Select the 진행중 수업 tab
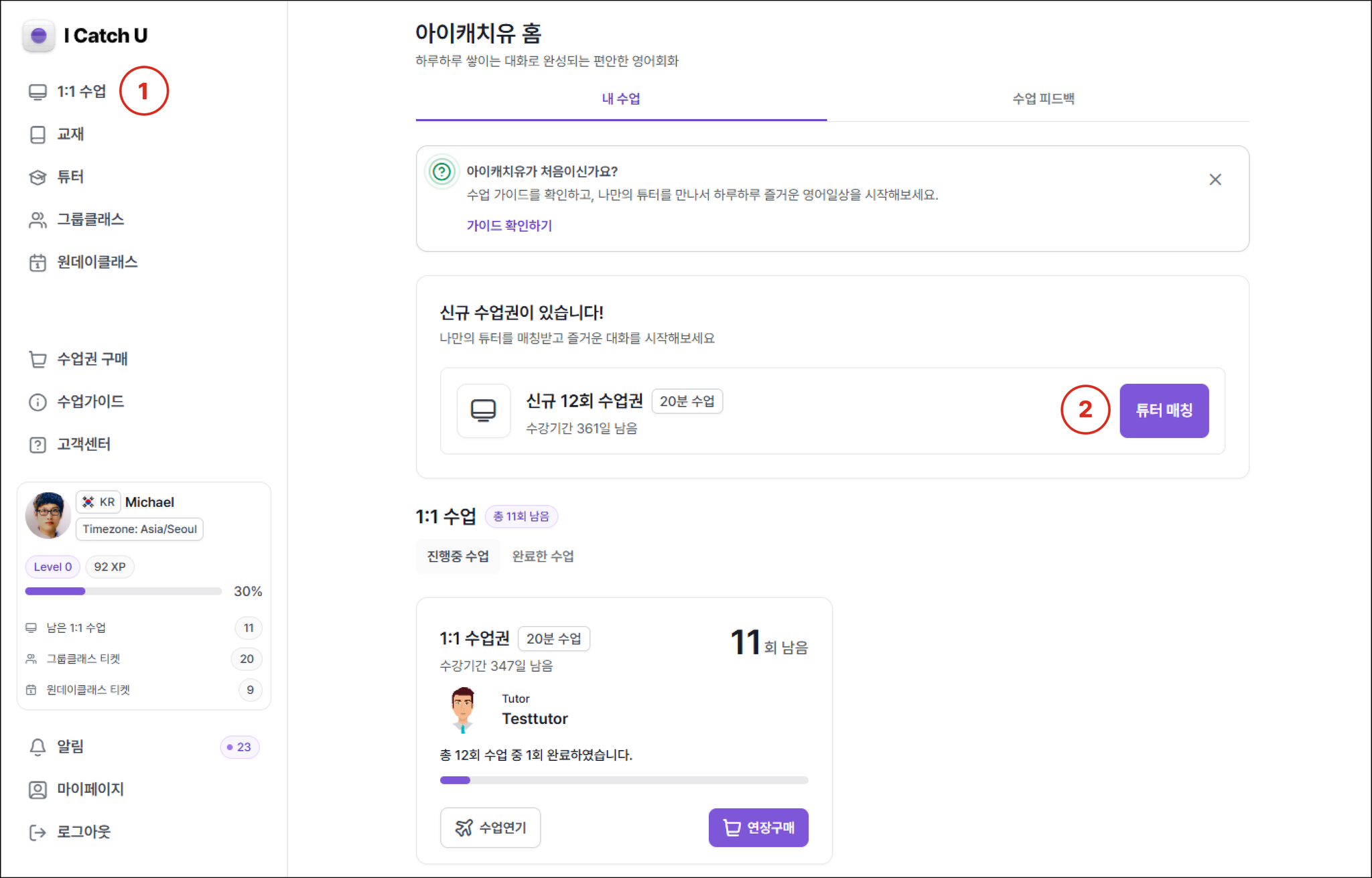This screenshot has height=878, width=1372. 458,556
